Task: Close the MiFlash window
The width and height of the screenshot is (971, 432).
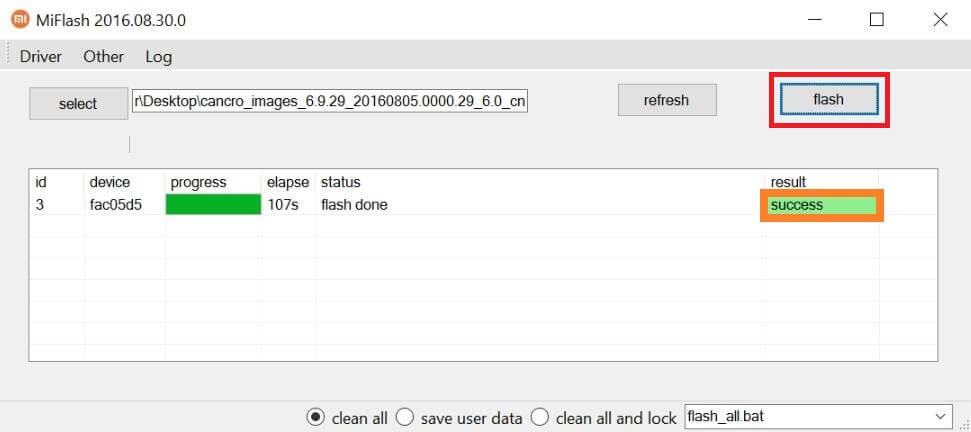Action: (x=940, y=20)
